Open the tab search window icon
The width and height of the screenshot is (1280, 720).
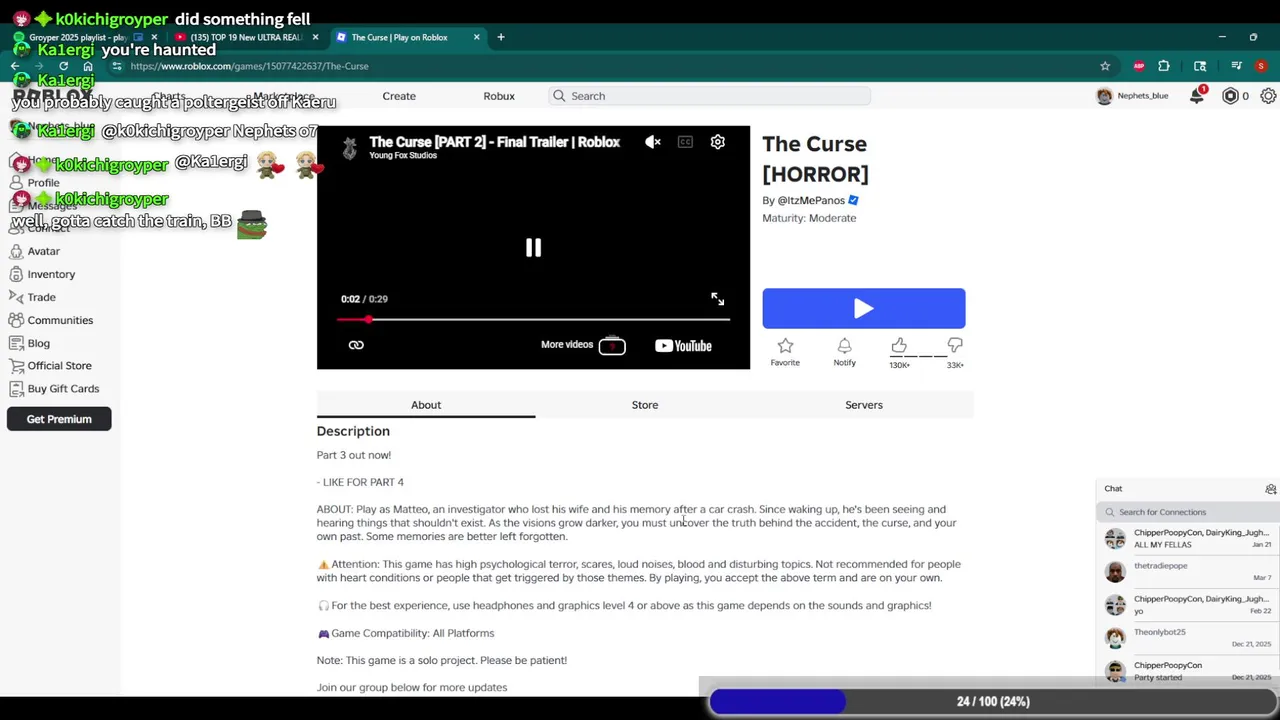click(x=1200, y=66)
